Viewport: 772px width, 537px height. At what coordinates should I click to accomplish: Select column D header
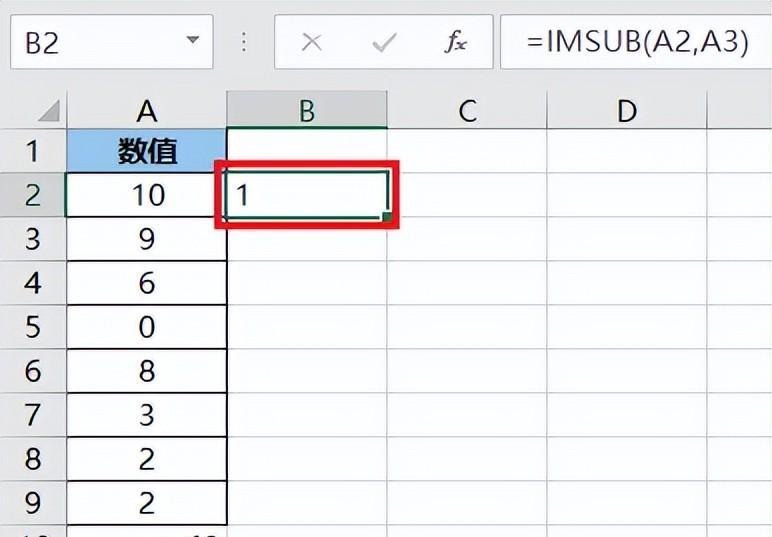(x=626, y=111)
